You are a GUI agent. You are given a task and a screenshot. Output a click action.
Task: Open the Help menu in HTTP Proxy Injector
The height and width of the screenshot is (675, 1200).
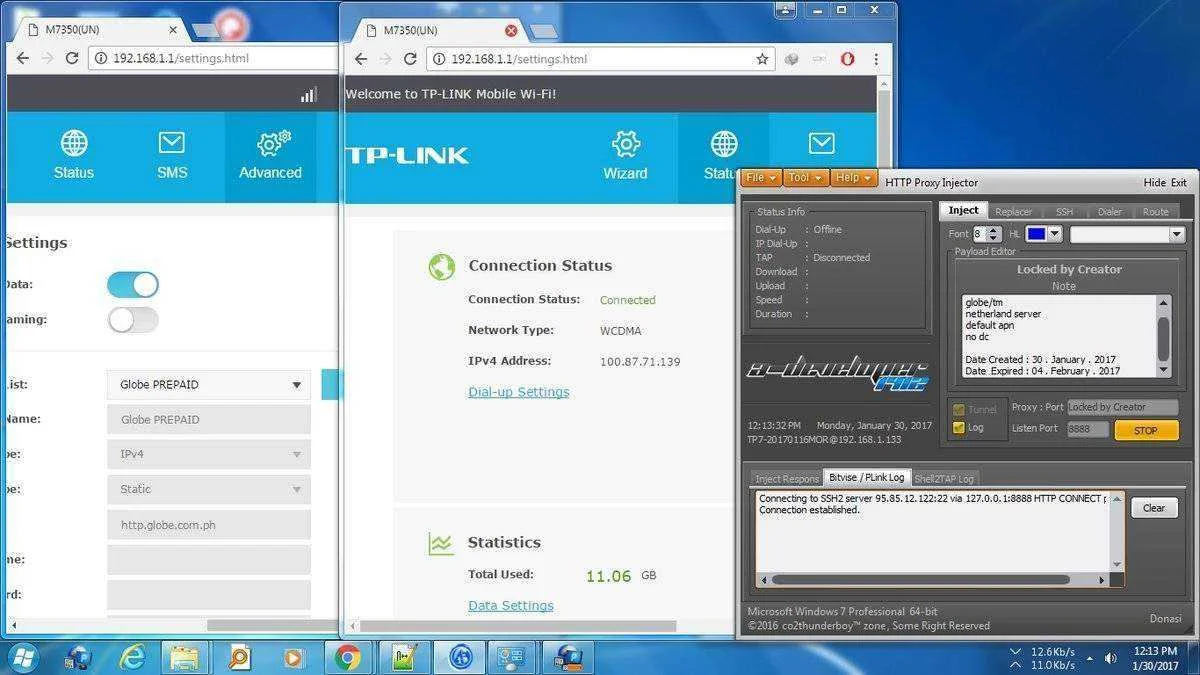[854, 178]
